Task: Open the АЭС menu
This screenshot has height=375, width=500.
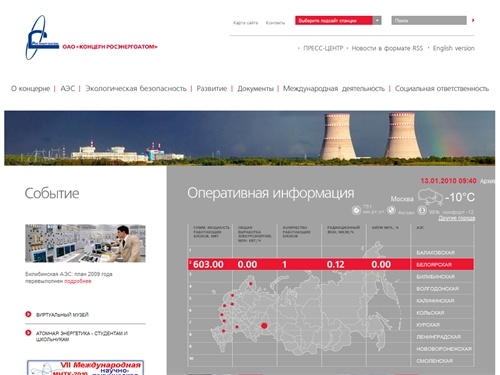Action: click(68, 89)
